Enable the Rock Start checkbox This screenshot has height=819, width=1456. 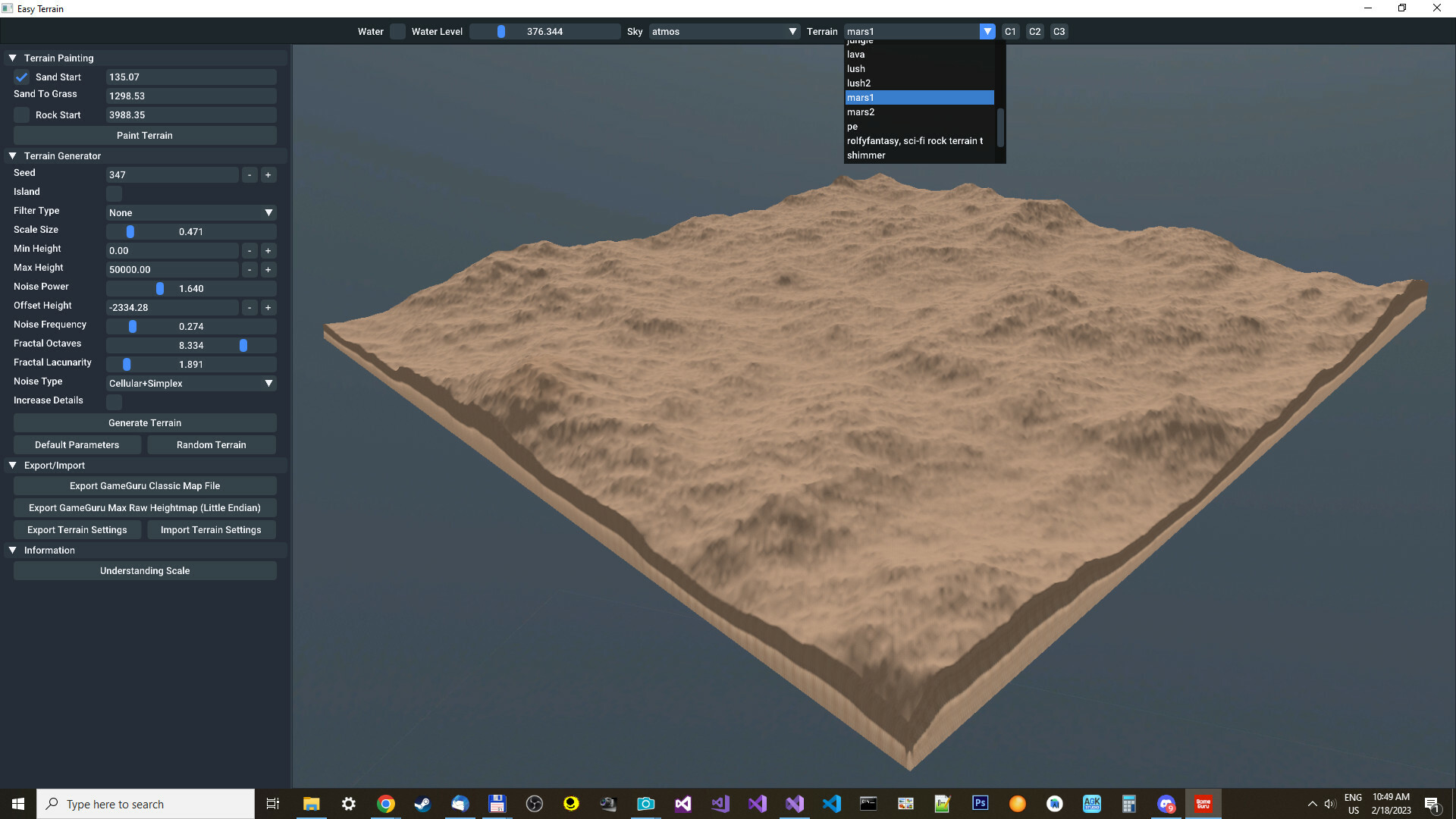[22, 115]
